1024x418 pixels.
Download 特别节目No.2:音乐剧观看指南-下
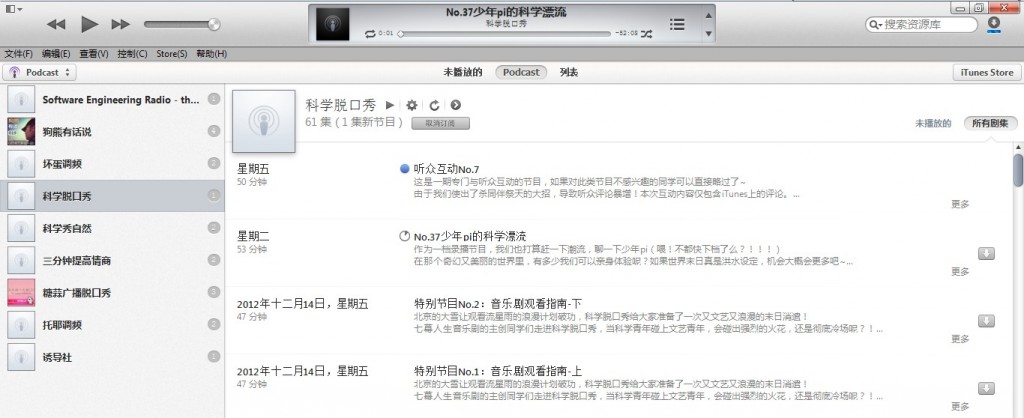(986, 321)
